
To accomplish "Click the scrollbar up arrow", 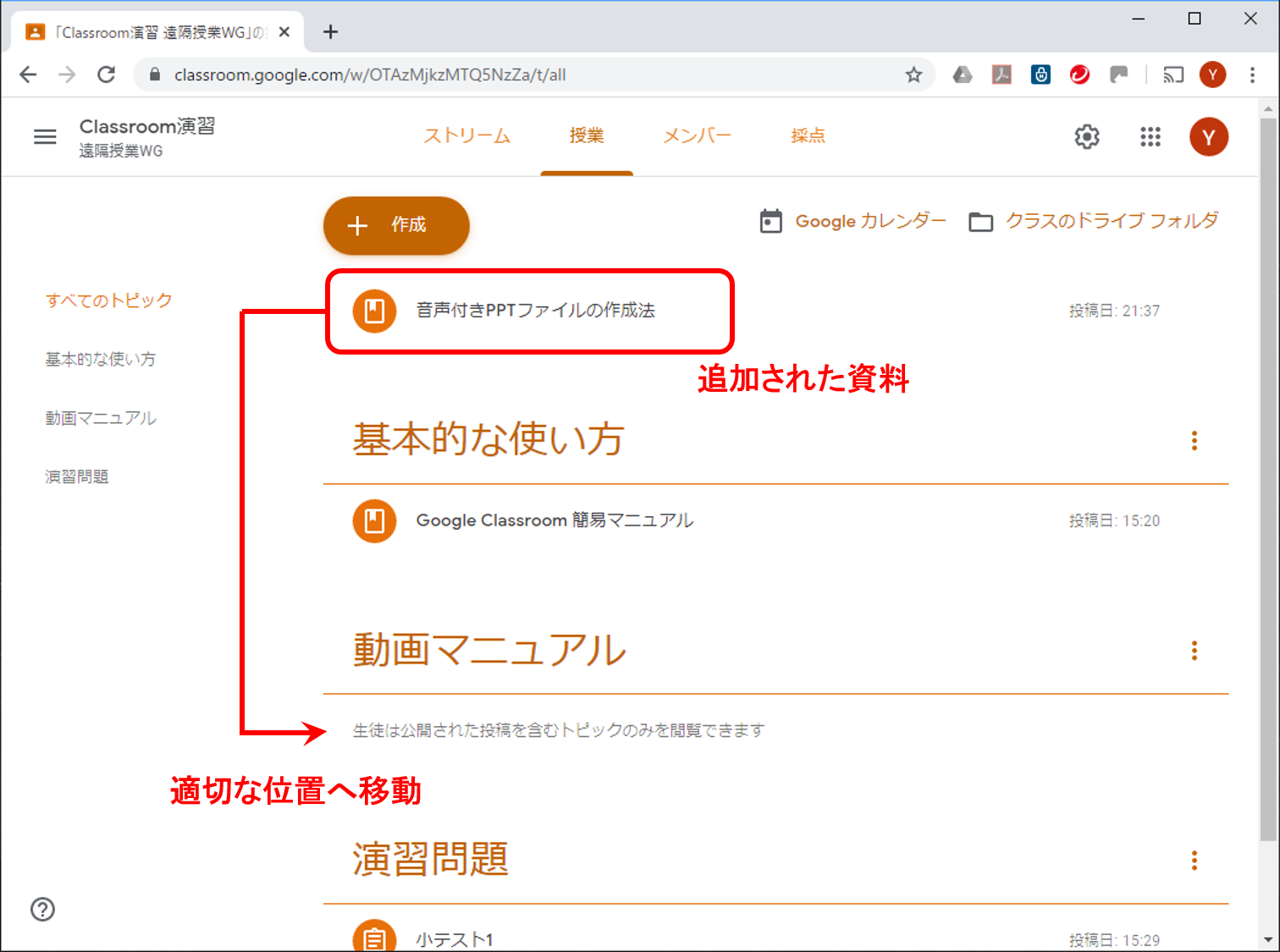I will (1267, 108).
